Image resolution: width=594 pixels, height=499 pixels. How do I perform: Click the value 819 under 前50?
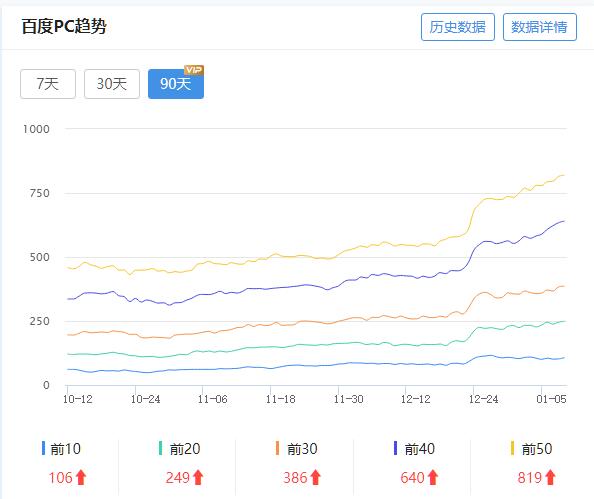tap(530, 478)
